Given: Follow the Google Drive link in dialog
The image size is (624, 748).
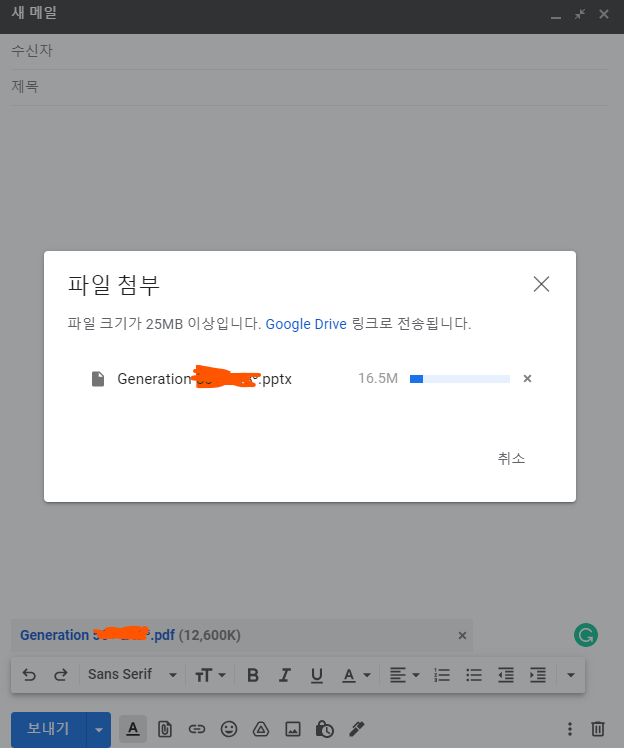Looking at the screenshot, I should tap(306, 324).
